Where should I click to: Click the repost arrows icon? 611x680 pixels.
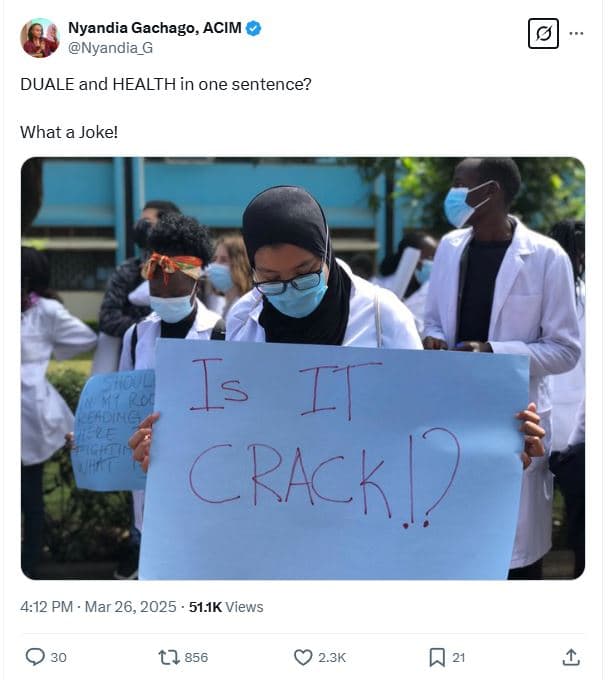pos(169,657)
